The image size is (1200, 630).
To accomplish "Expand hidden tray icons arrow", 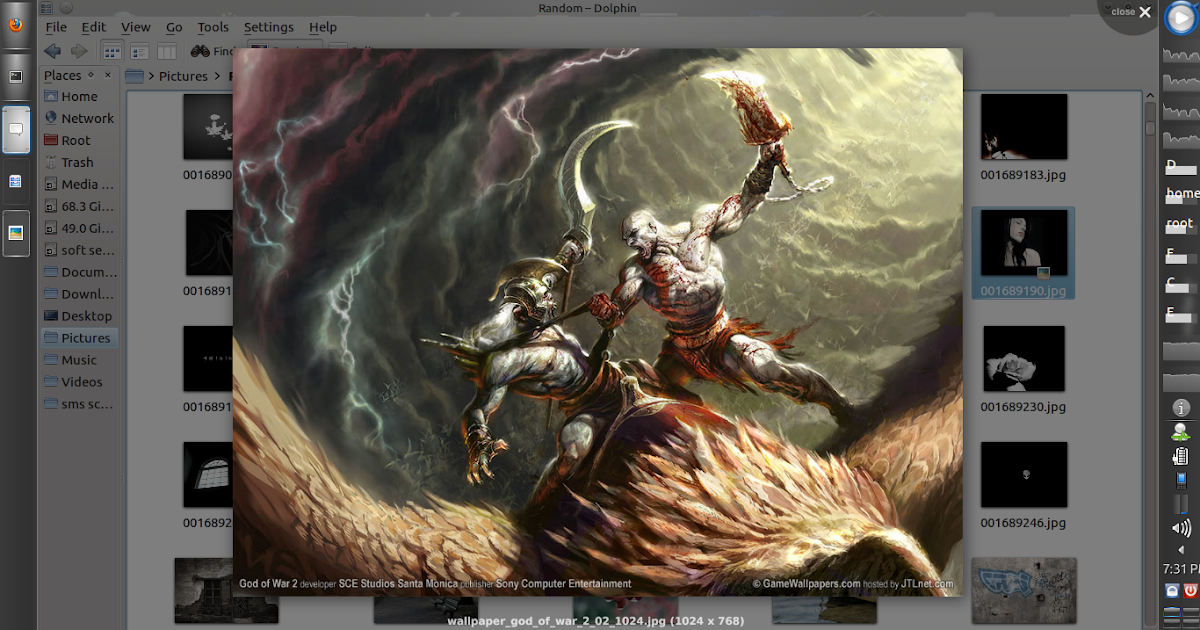I will [x=1181, y=550].
